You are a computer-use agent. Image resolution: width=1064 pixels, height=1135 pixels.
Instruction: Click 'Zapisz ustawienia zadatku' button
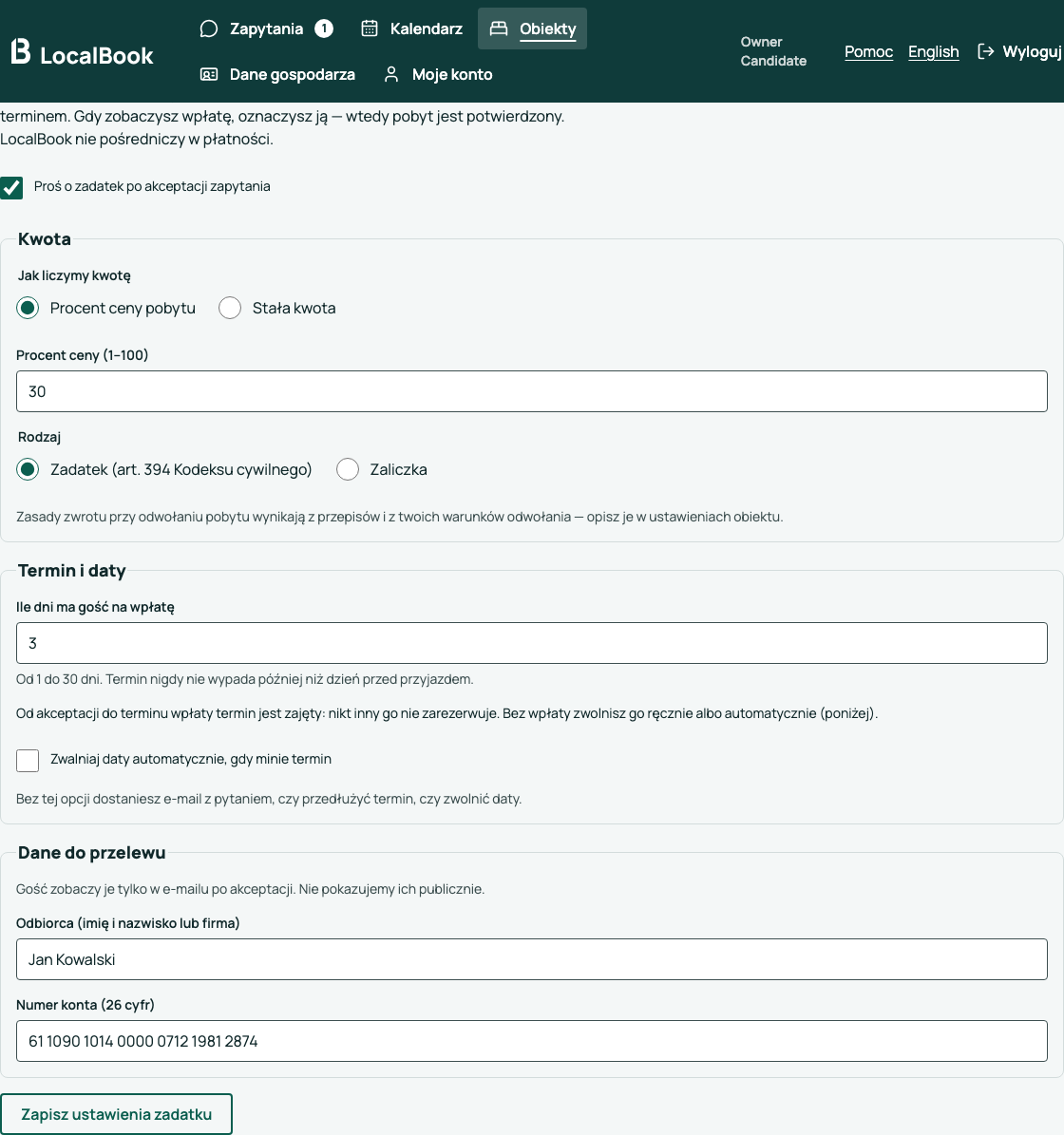click(117, 1114)
